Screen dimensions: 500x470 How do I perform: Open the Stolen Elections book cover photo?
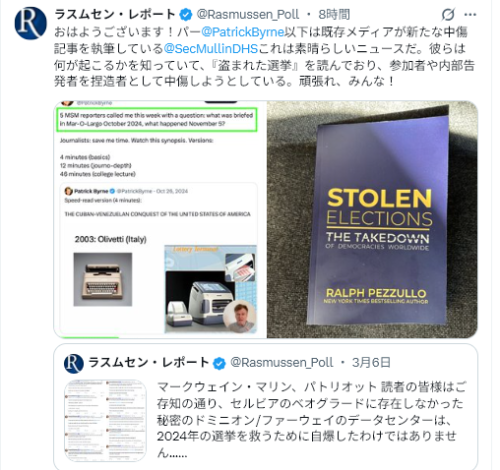(x=372, y=219)
